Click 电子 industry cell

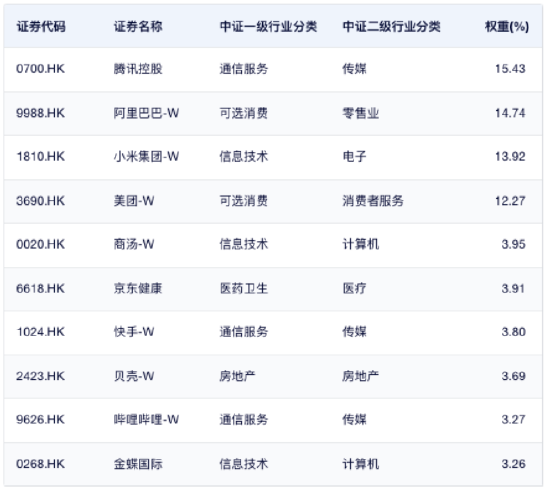tap(354, 156)
